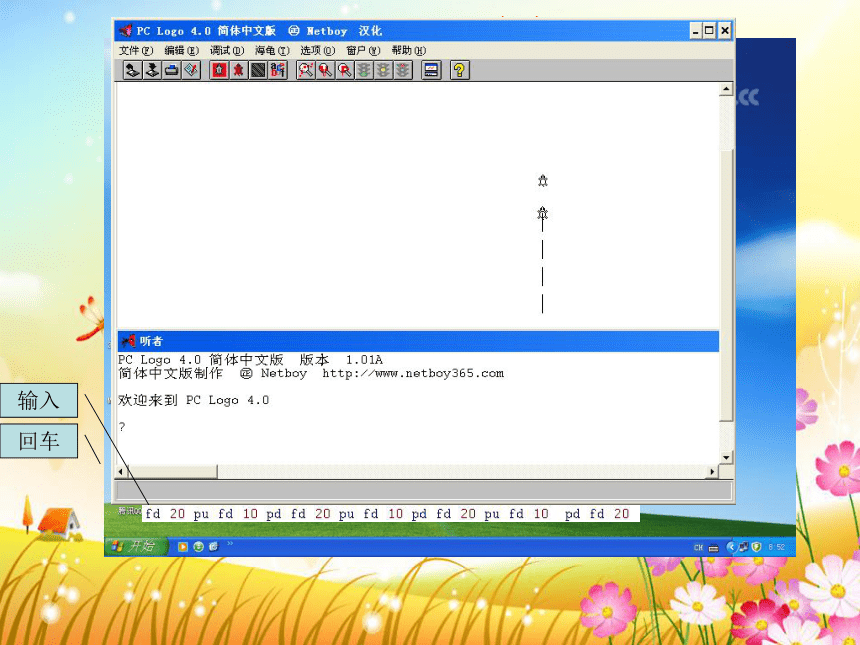Click the PC Logo icon in the title bar
This screenshot has width=860, height=645.
pyautogui.click(x=126, y=31)
